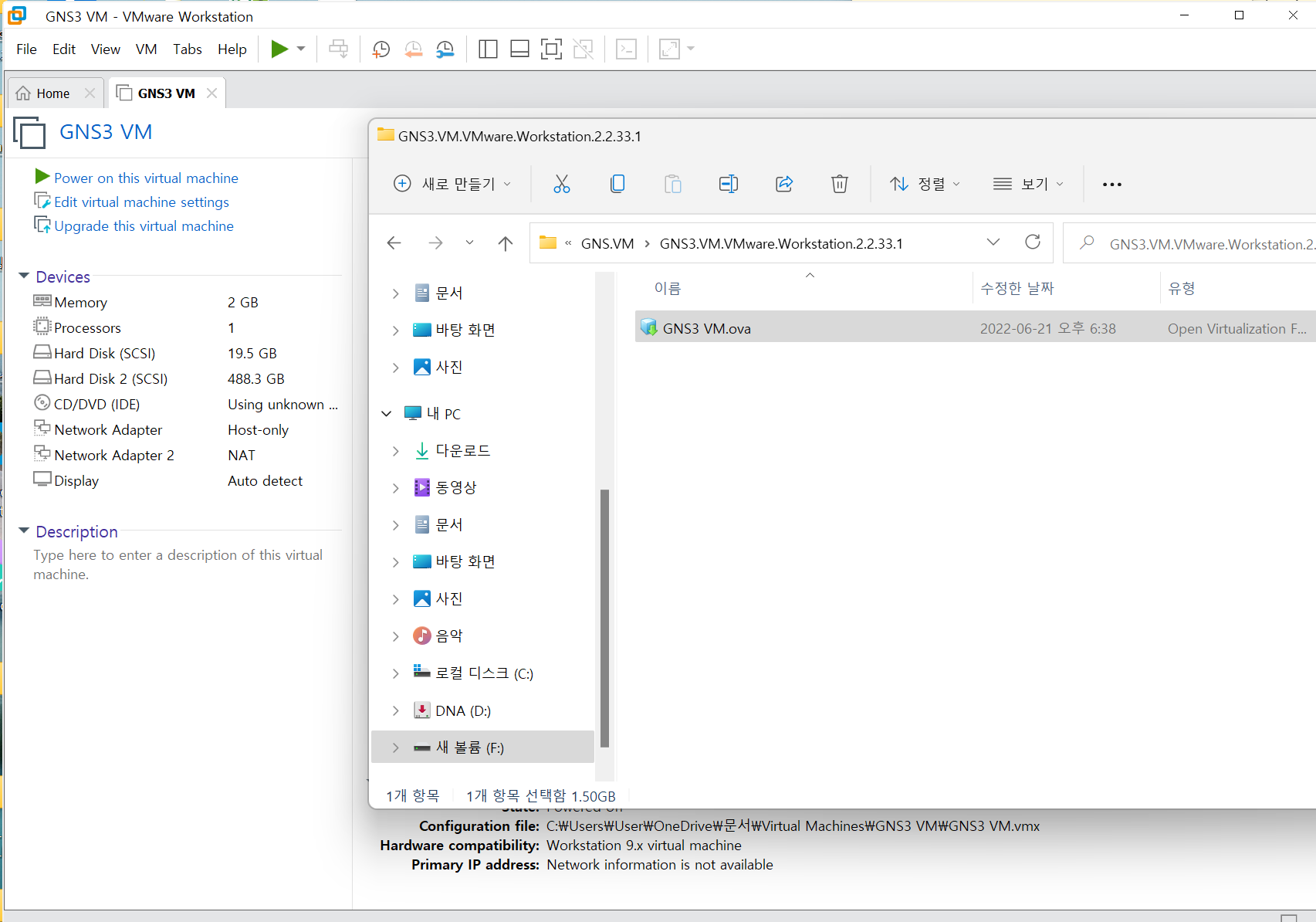Open the snapshot manager icon
The image size is (1316, 922).
point(445,49)
